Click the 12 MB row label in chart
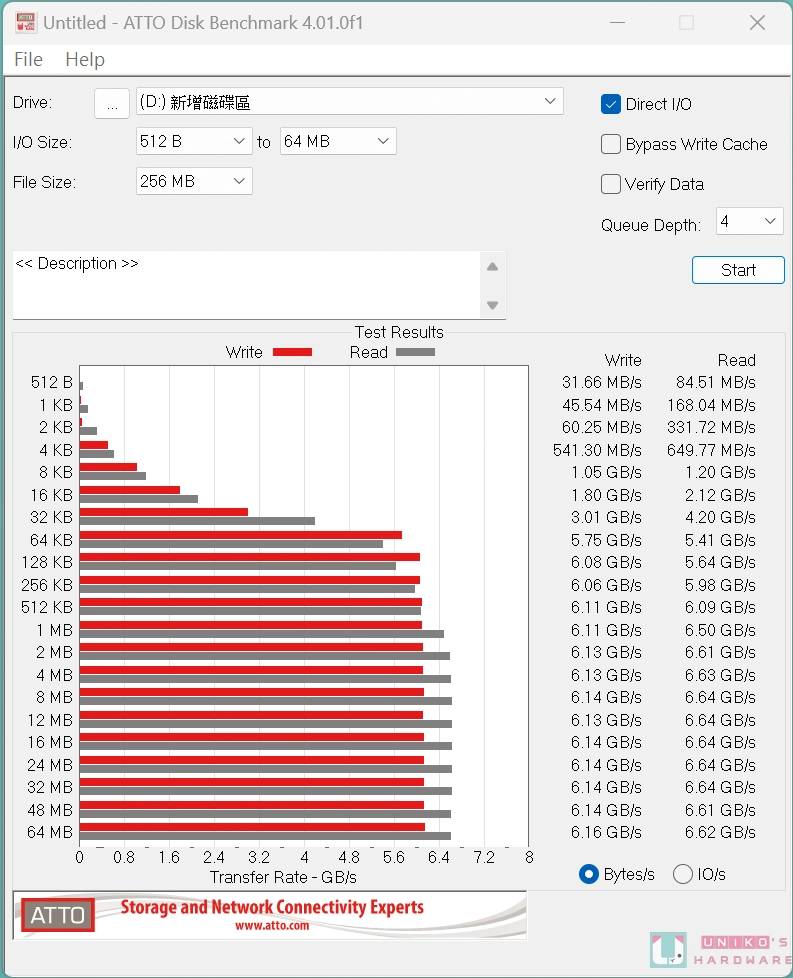 50,720
